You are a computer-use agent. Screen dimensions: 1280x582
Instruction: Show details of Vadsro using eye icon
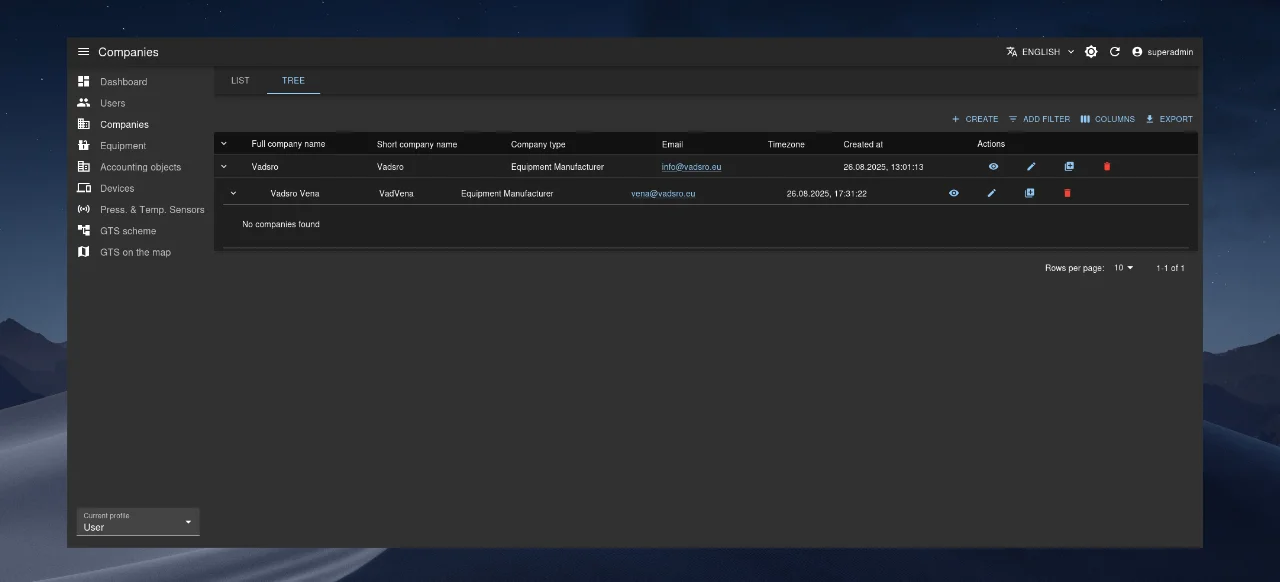click(993, 167)
